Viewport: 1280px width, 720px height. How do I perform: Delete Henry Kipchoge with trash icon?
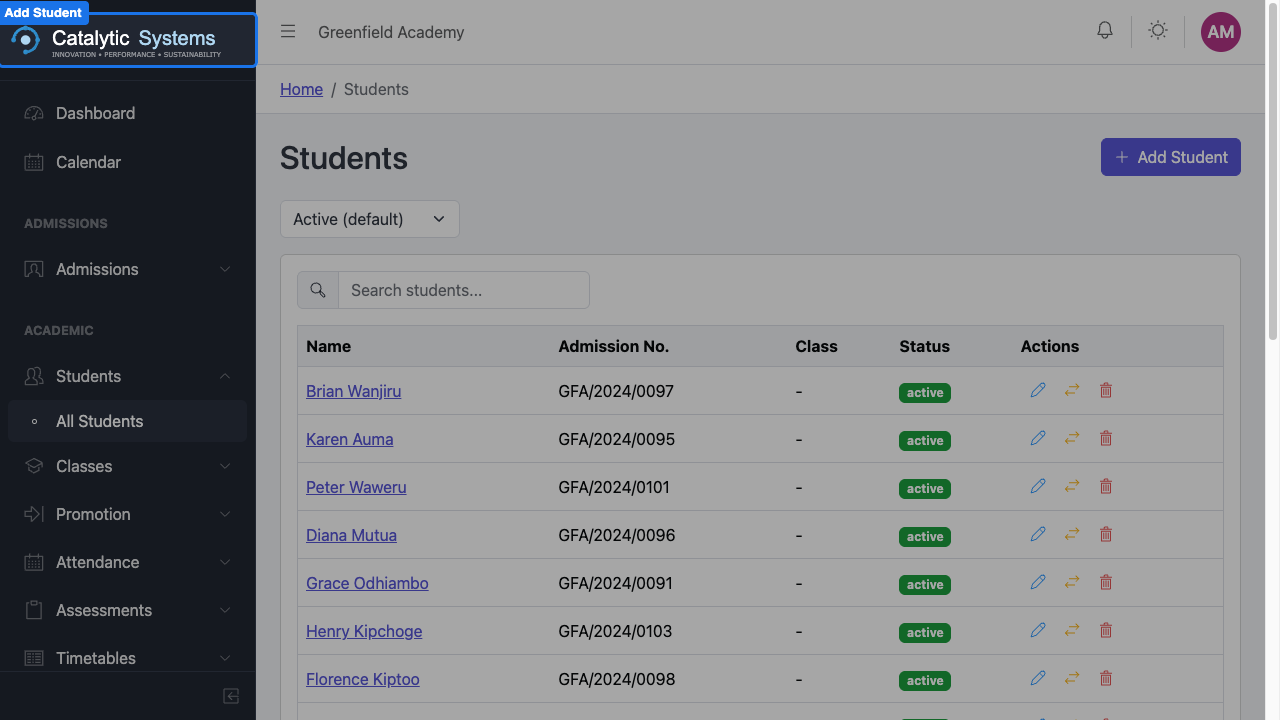[x=1106, y=630]
